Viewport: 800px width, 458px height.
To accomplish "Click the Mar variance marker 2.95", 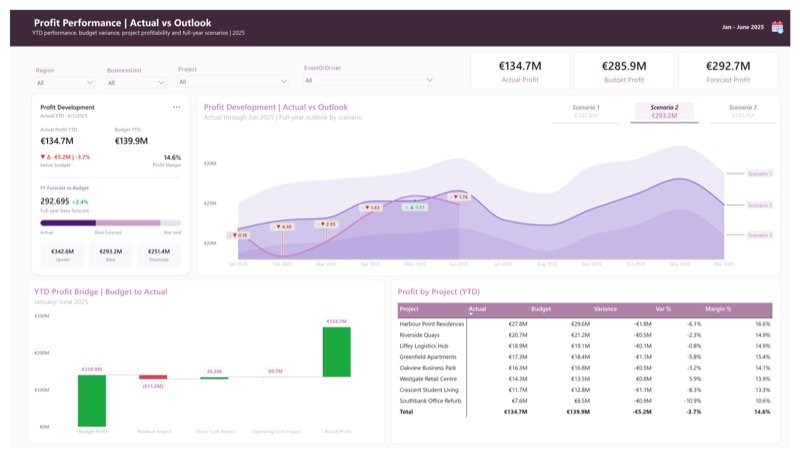I will click(327, 224).
